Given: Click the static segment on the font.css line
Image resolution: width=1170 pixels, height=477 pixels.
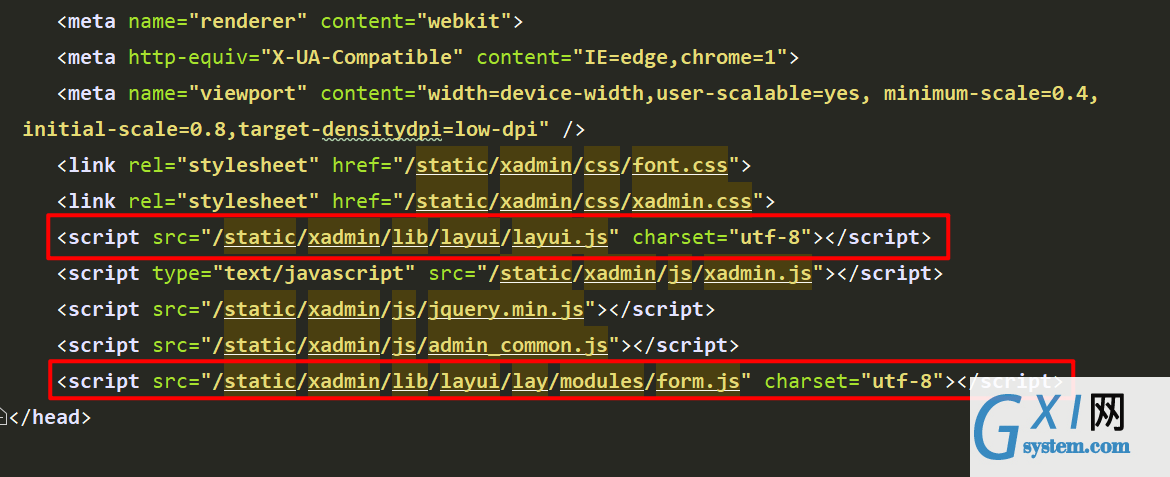Looking at the screenshot, I should pos(451,165).
